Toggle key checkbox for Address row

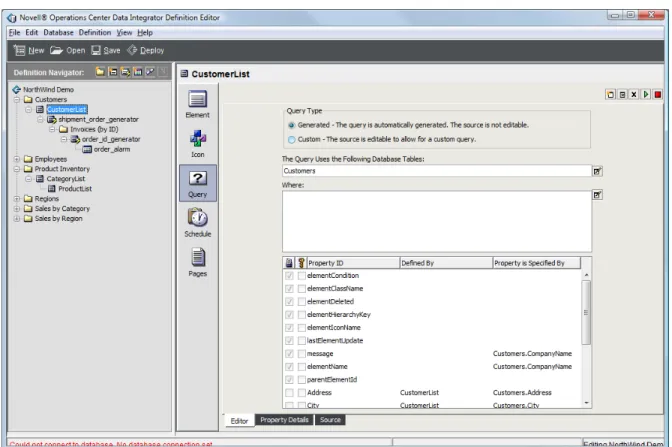pyautogui.click(x=302, y=393)
